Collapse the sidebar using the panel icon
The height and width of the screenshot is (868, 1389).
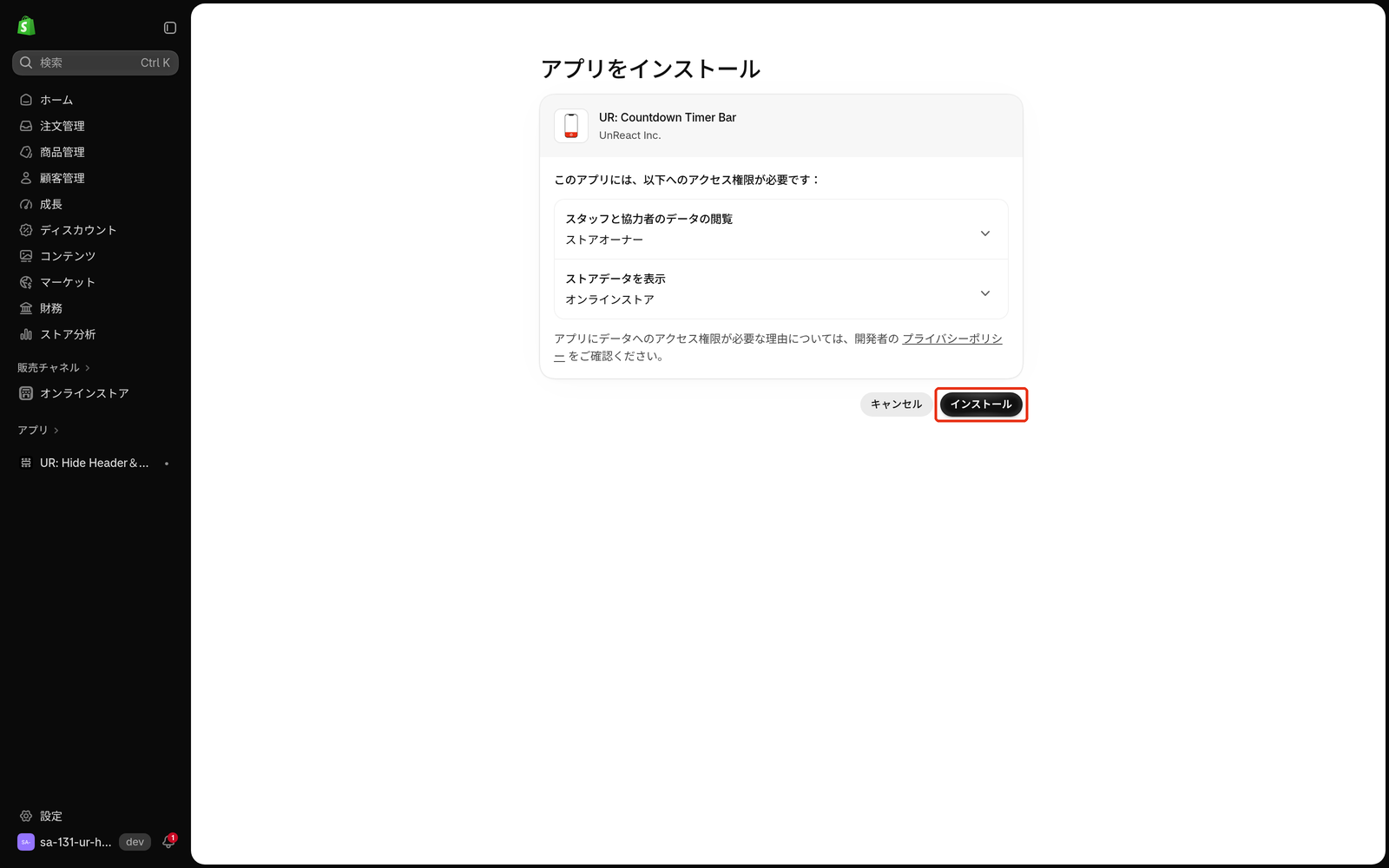pyautogui.click(x=170, y=28)
